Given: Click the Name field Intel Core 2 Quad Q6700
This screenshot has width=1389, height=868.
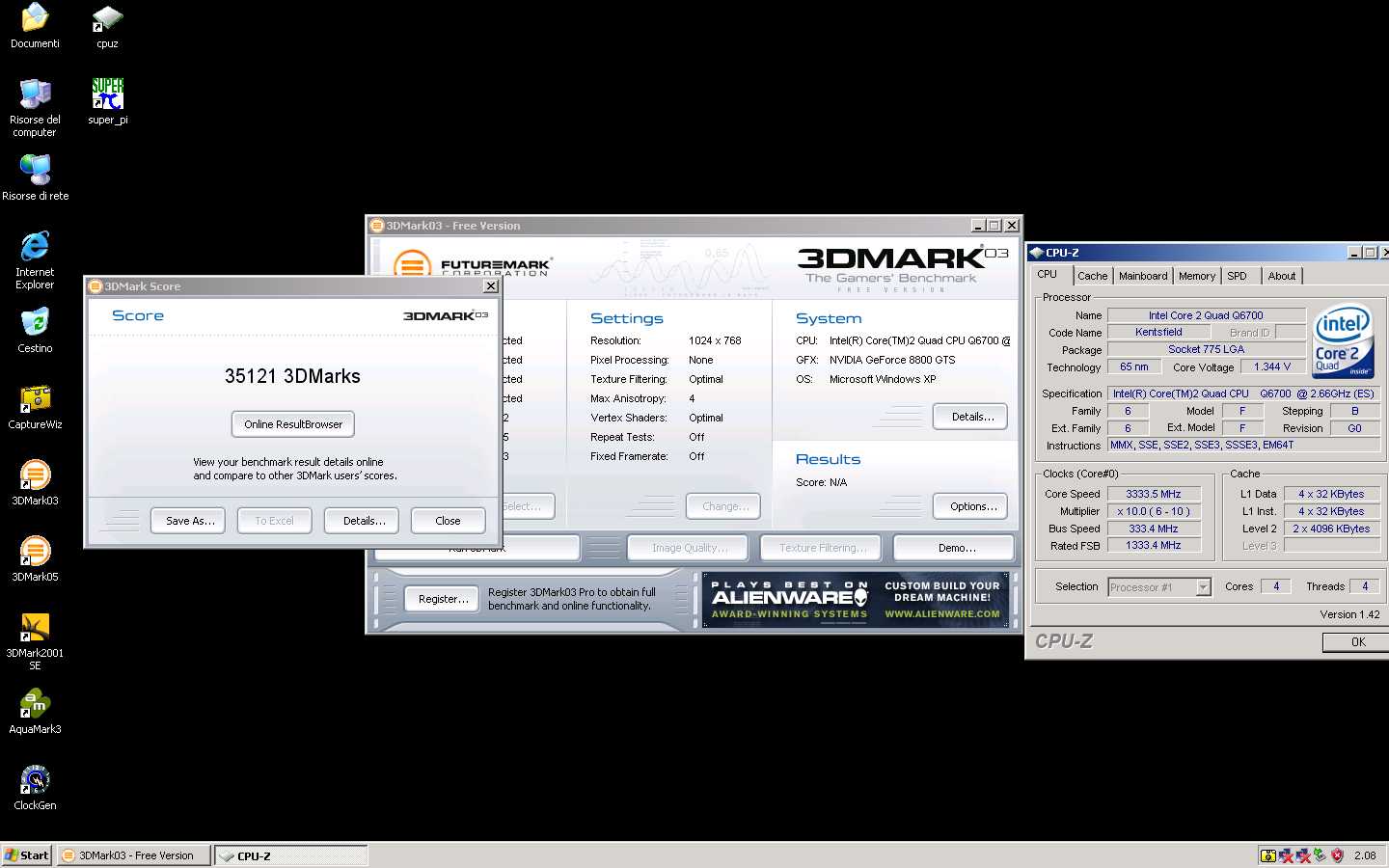Looking at the screenshot, I should point(1206,315).
